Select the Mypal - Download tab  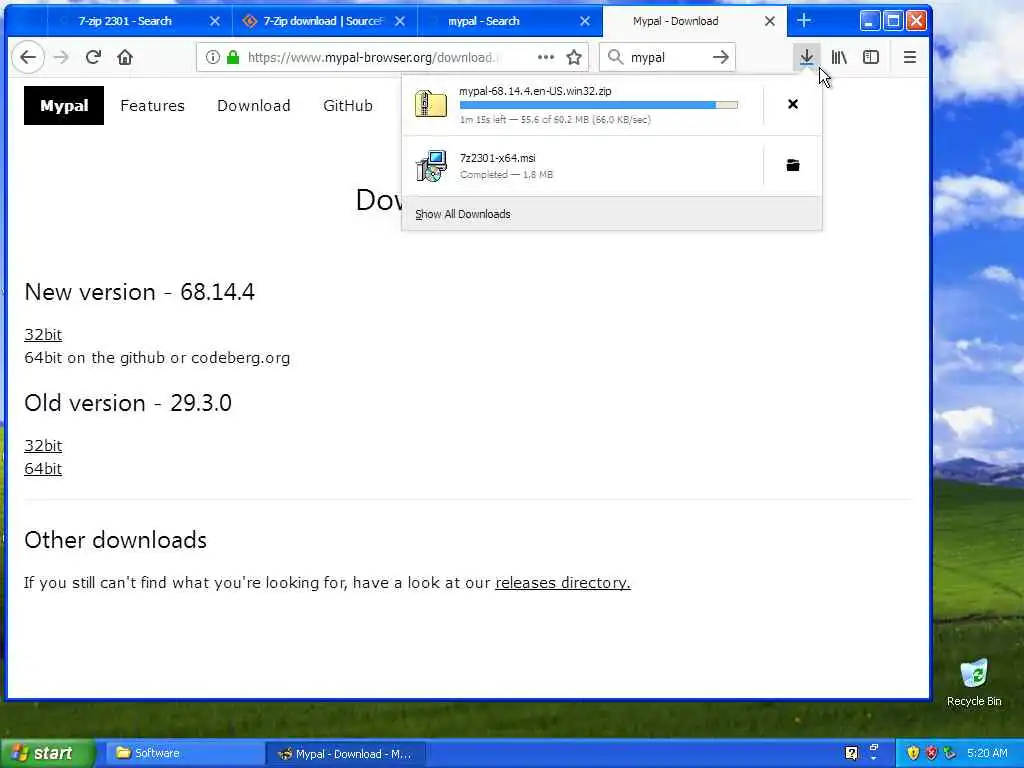click(x=675, y=21)
